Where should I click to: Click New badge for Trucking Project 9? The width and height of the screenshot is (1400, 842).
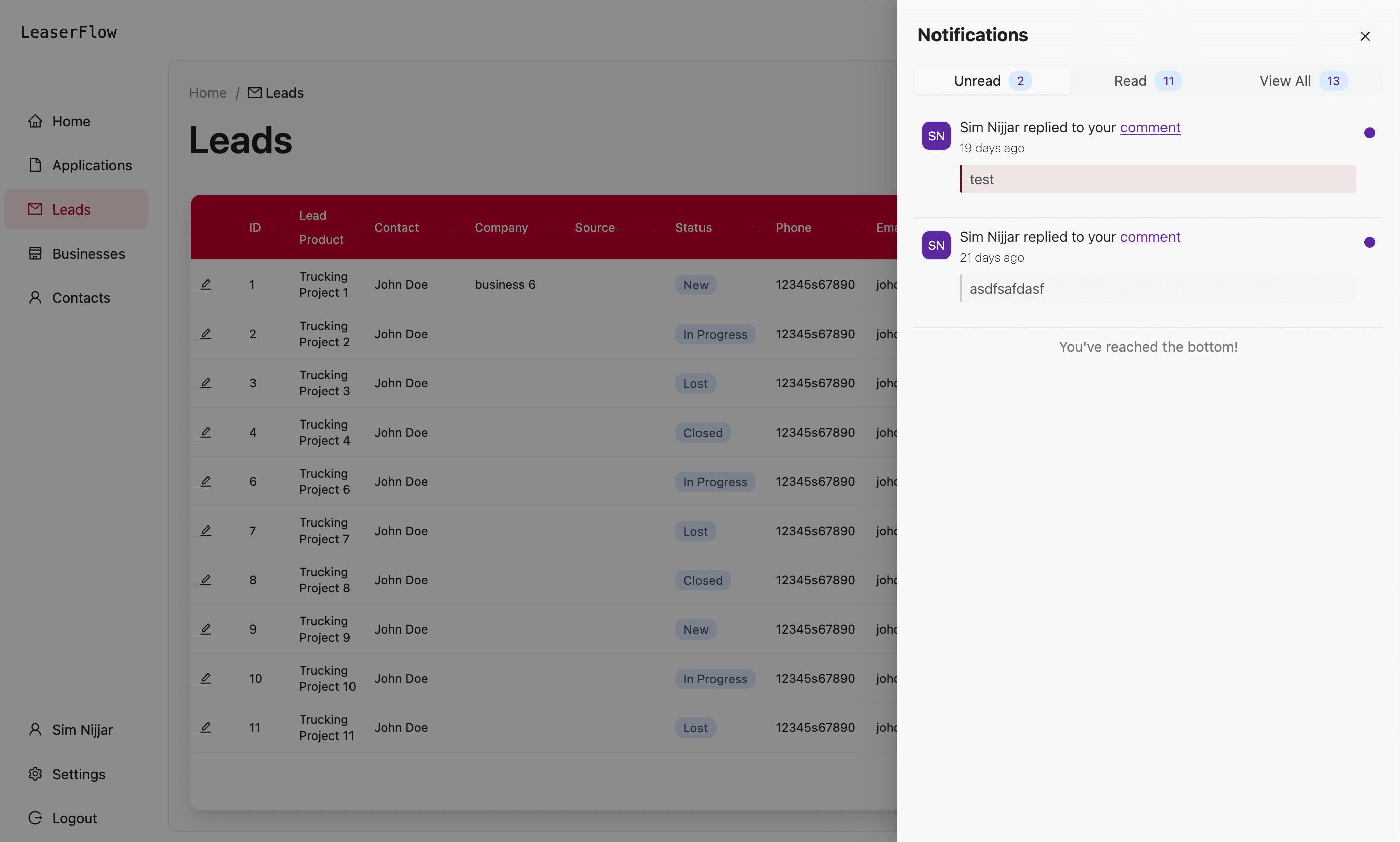tap(695, 630)
